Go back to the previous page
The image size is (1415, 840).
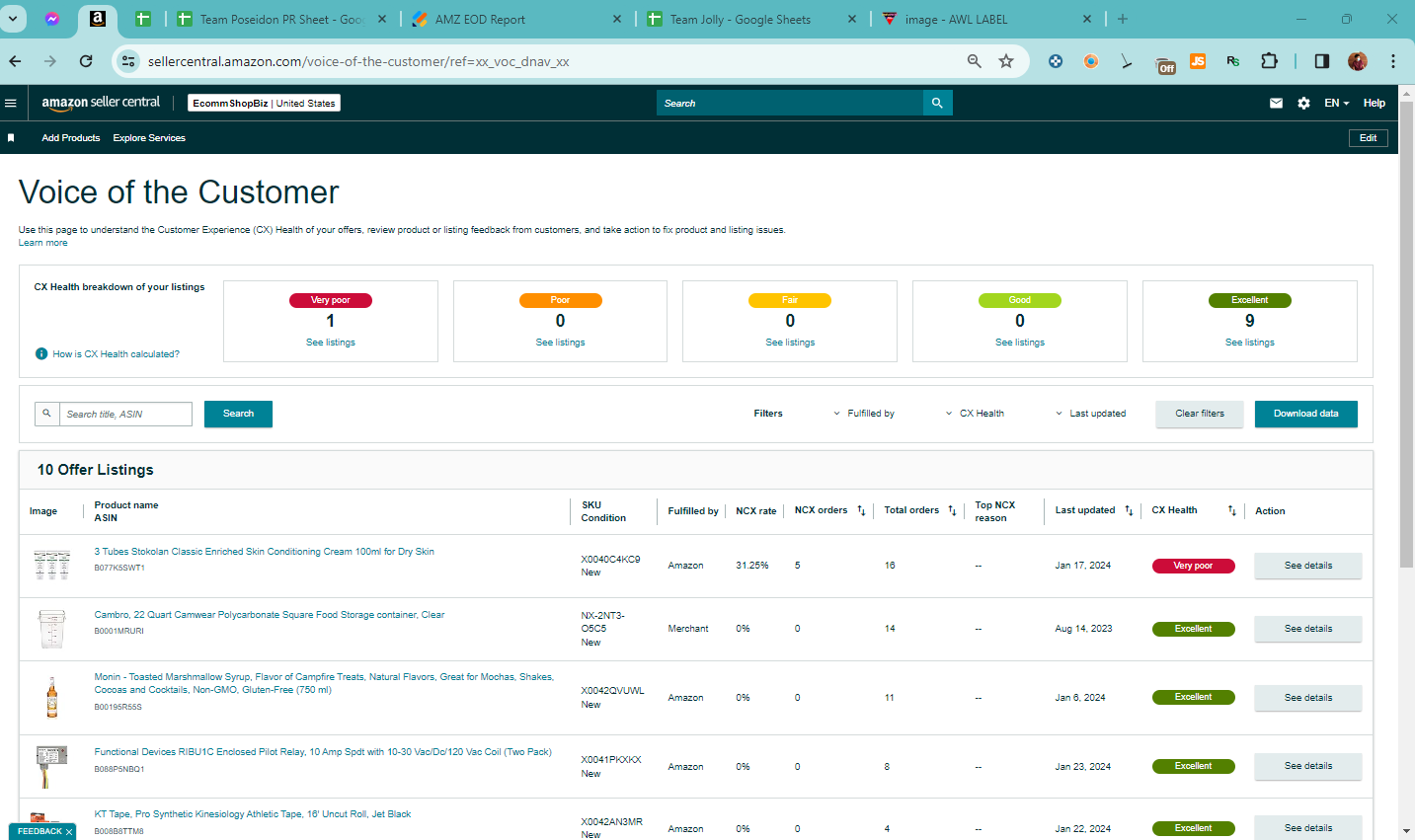tap(15, 61)
